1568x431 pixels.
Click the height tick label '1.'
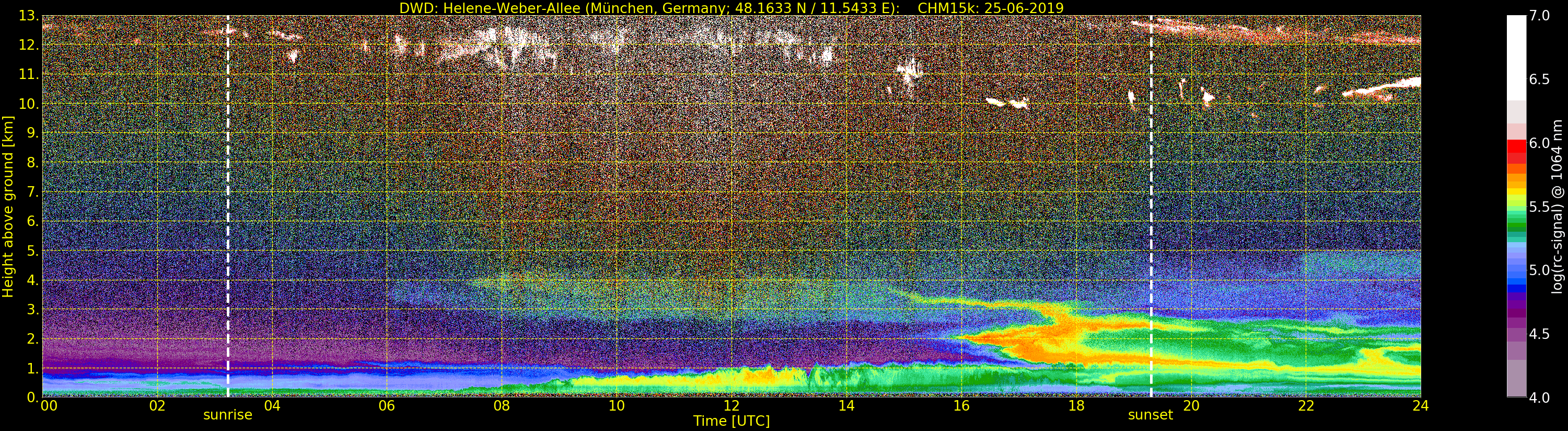33,368
